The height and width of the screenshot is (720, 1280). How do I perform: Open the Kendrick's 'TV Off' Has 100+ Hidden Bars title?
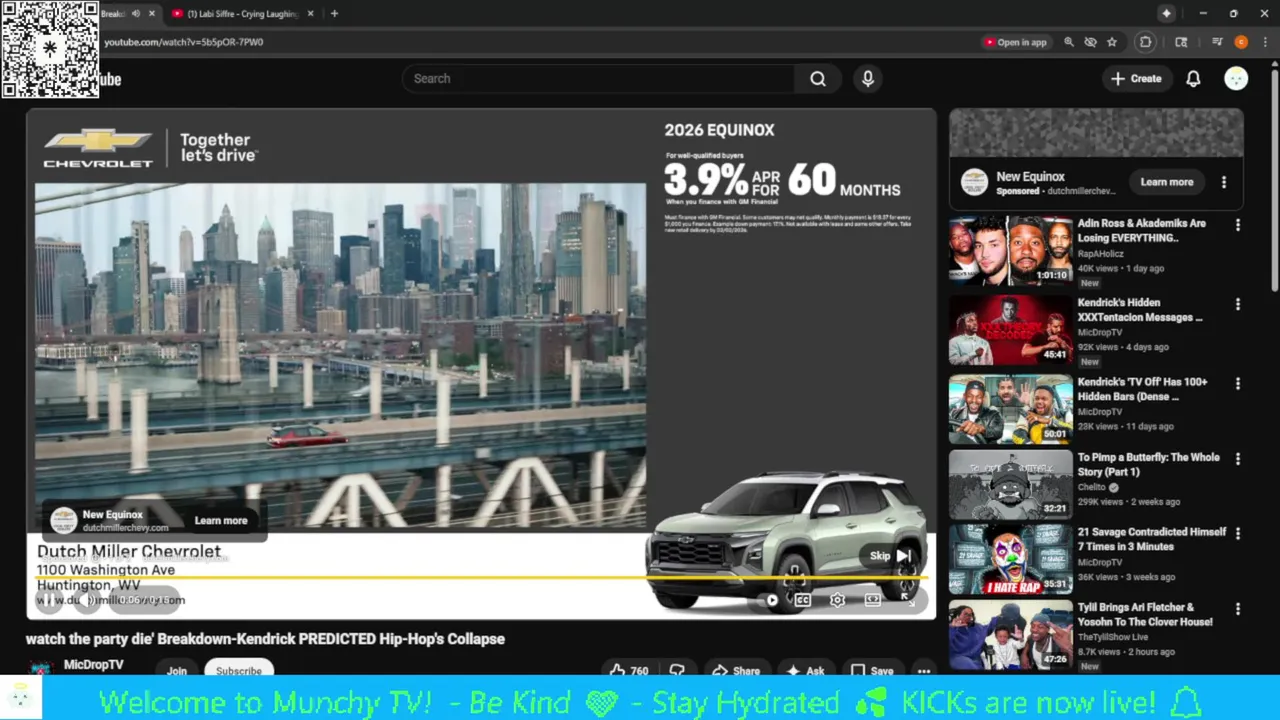(1142, 389)
